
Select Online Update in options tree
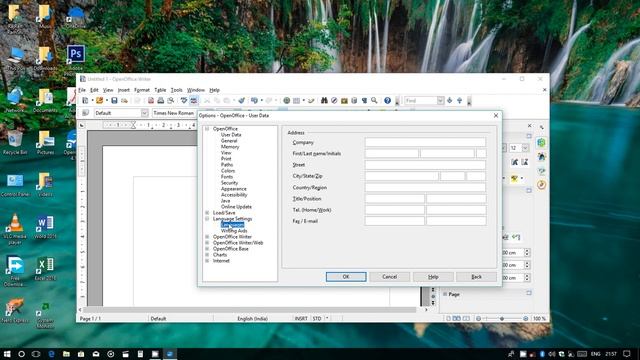point(236,207)
